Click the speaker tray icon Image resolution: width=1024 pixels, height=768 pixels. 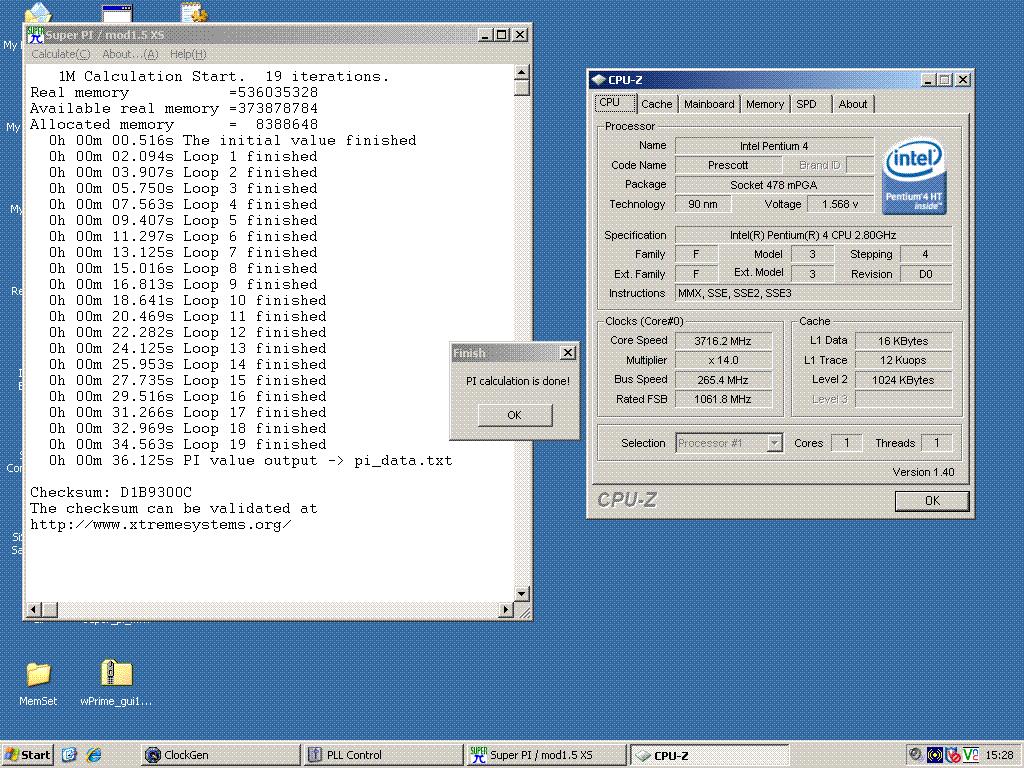tap(916, 755)
